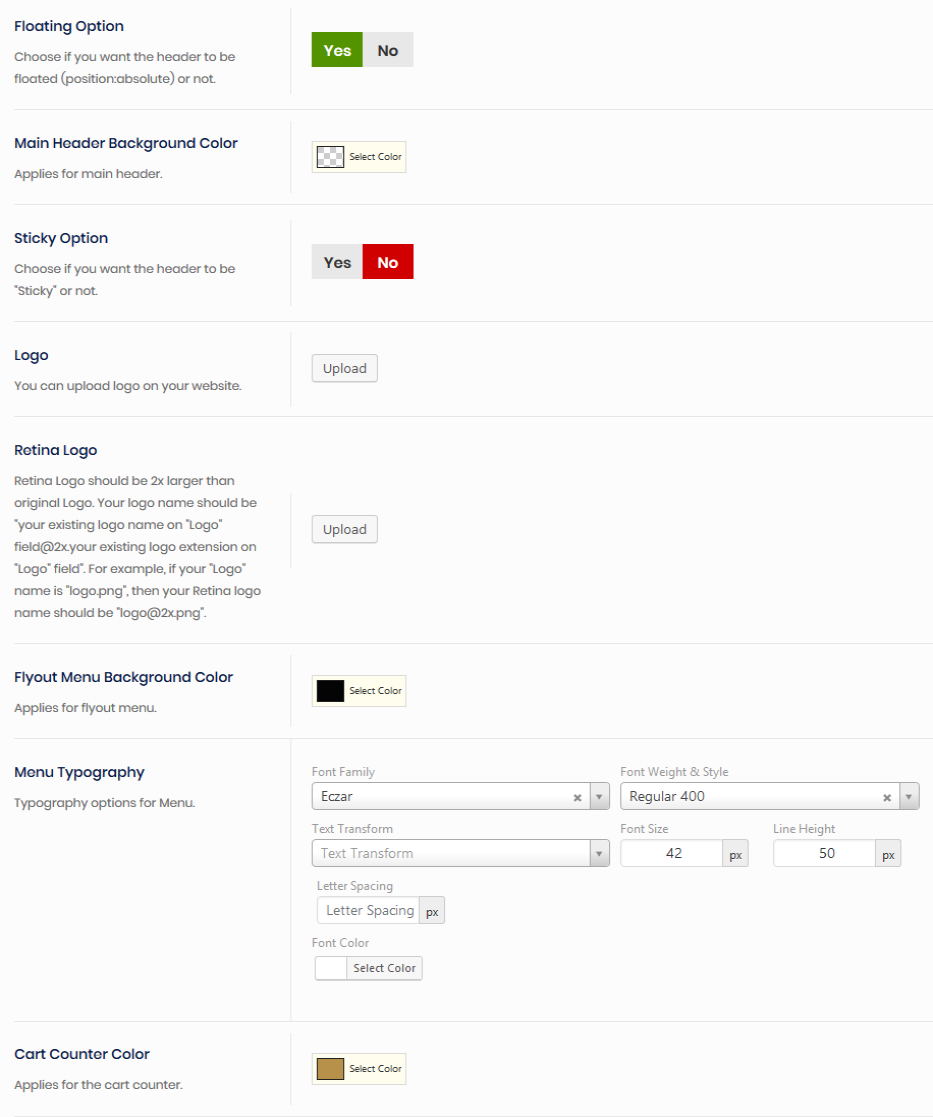This screenshot has width=933, height=1117.
Task: Upload a Retina Logo image
Action: pyautogui.click(x=345, y=529)
